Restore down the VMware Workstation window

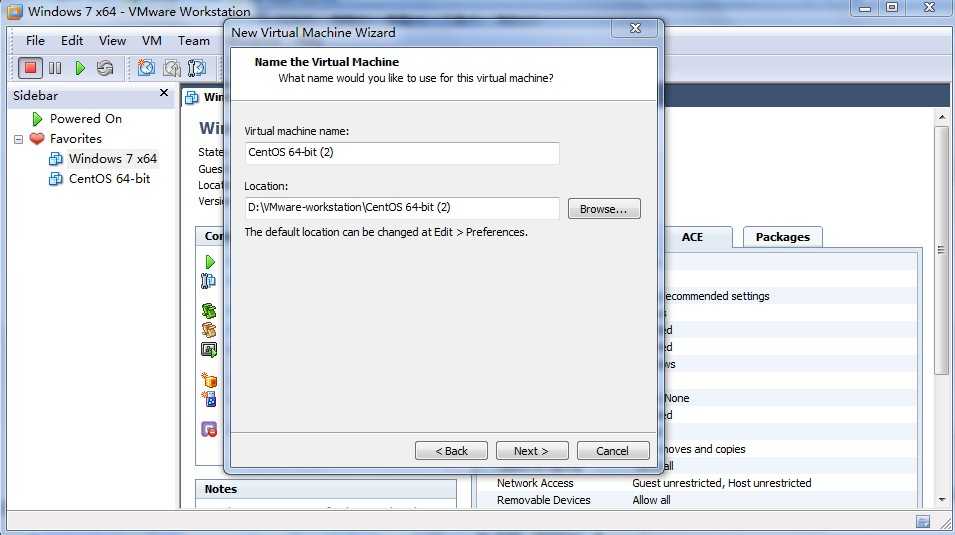pyautogui.click(x=892, y=8)
